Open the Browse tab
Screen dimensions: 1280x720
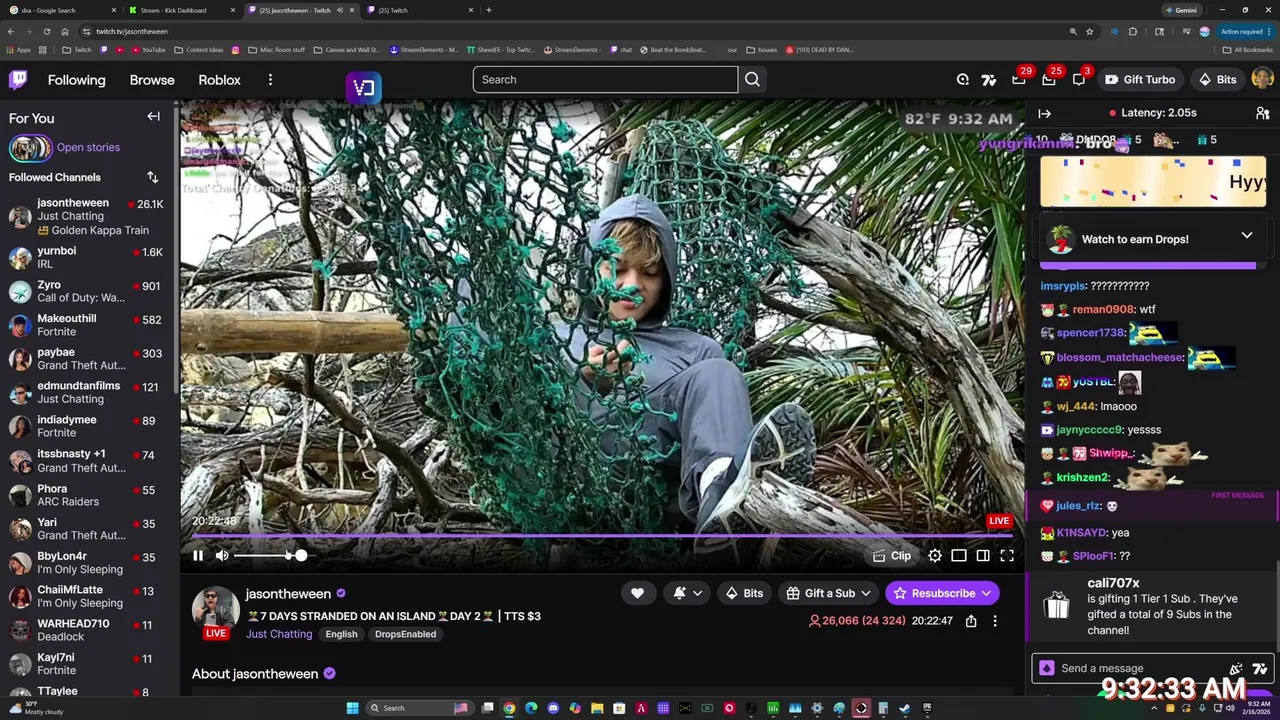click(152, 80)
